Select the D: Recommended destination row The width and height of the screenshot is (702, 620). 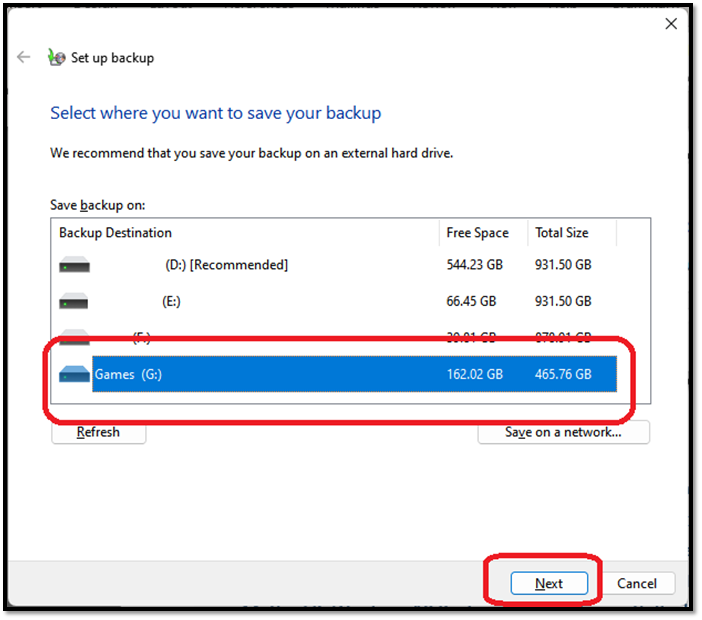(x=338, y=265)
